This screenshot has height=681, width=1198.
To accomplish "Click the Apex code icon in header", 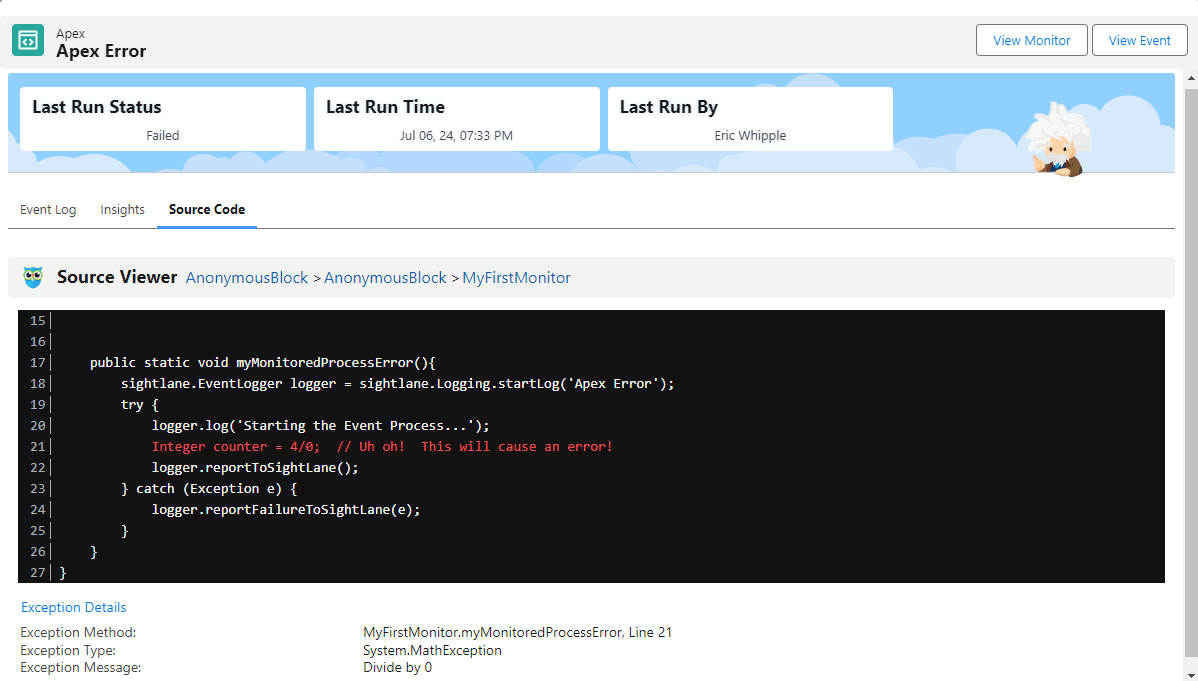I will 28,41.
